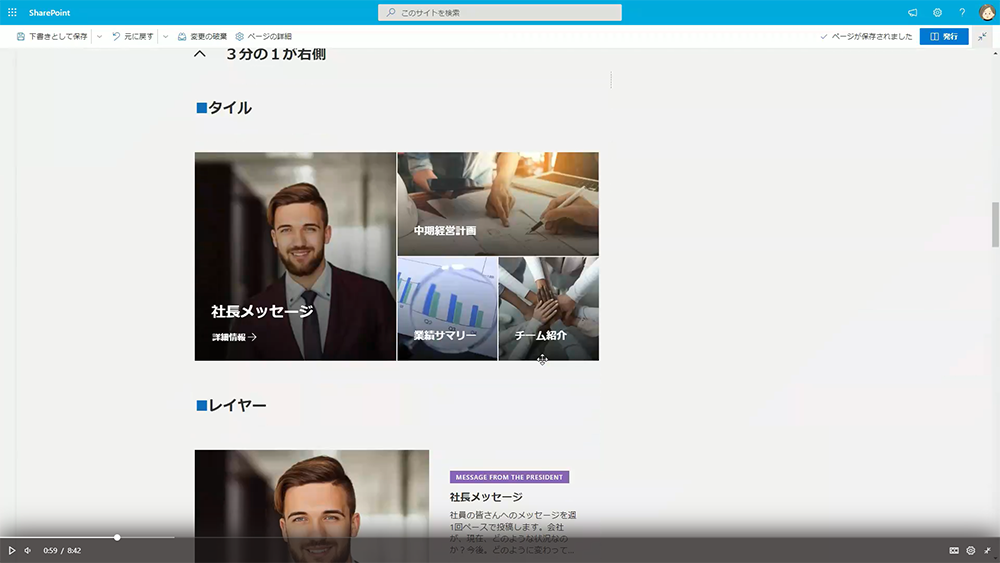1000x563 pixels.
Task: Click the page vertical scrollbar thumb
Action: pyautogui.click(x=995, y=224)
